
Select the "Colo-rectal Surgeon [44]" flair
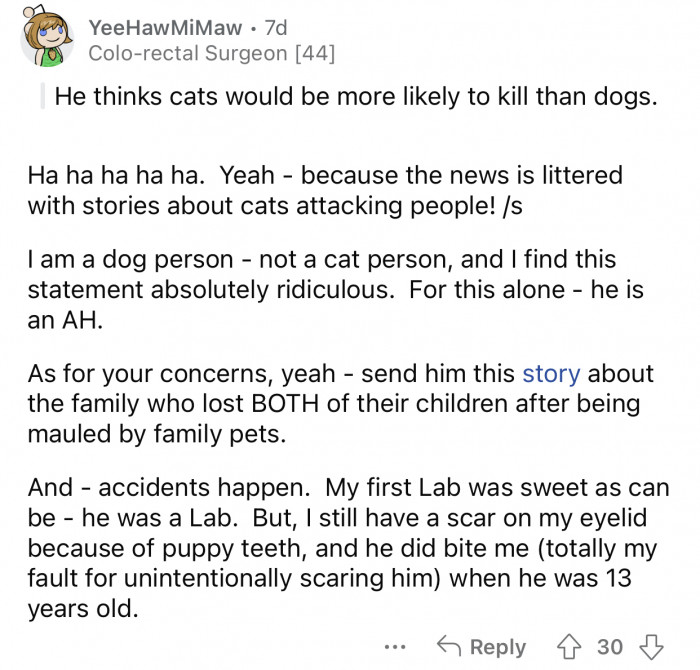click(211, 53)
